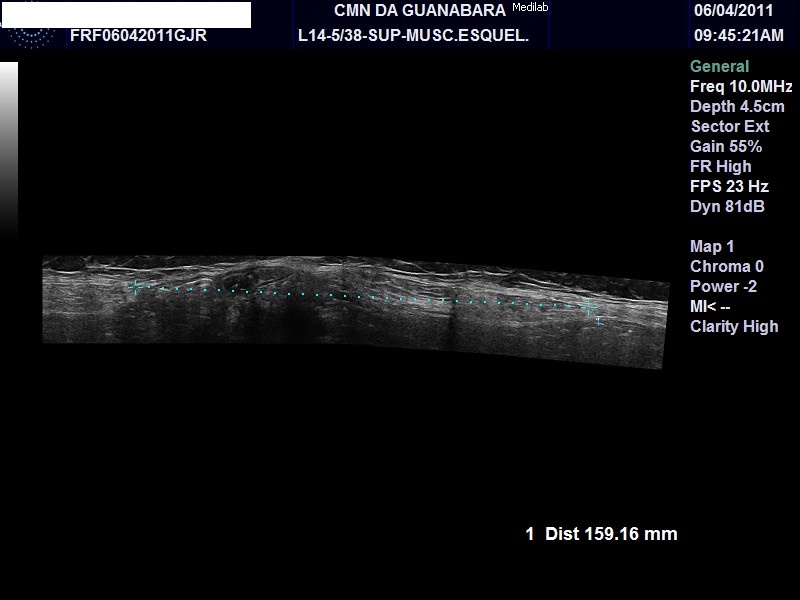Click 'Gain 55%' parameter
This screenshot has width=800, height=600.
click(726, 146)
